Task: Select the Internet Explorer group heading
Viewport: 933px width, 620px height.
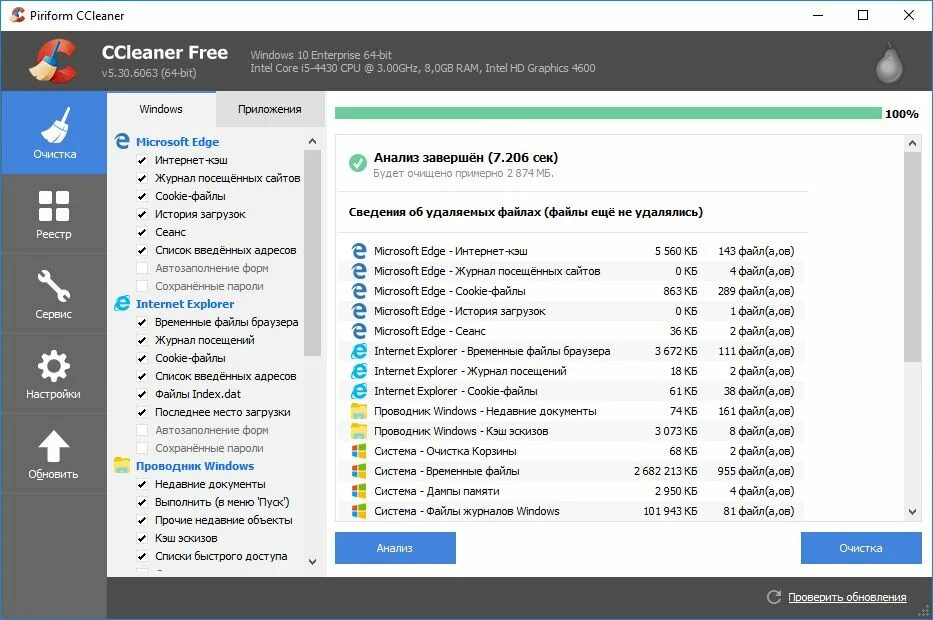Action: tap(185, 303)
